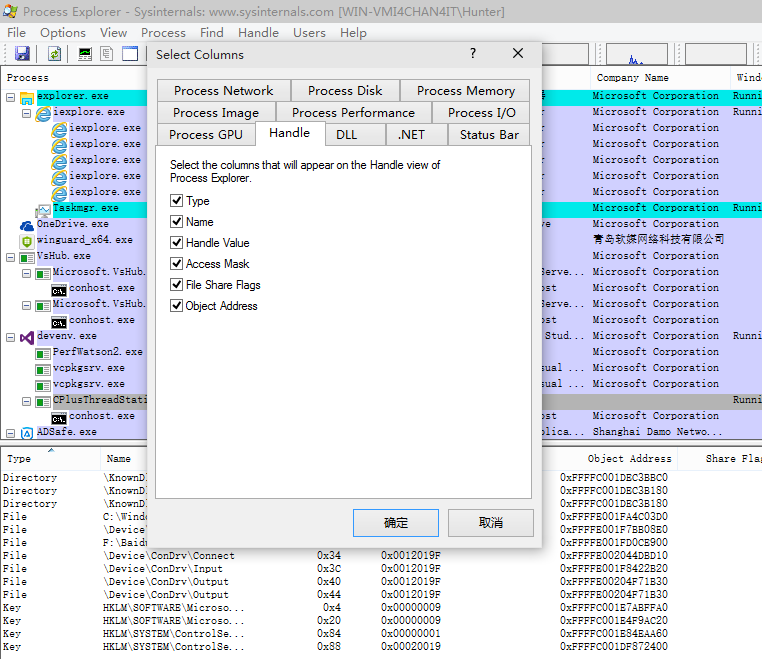Switch to the Process I/O tab
Viewport: 762px width, 659px height.
point(481,113)
